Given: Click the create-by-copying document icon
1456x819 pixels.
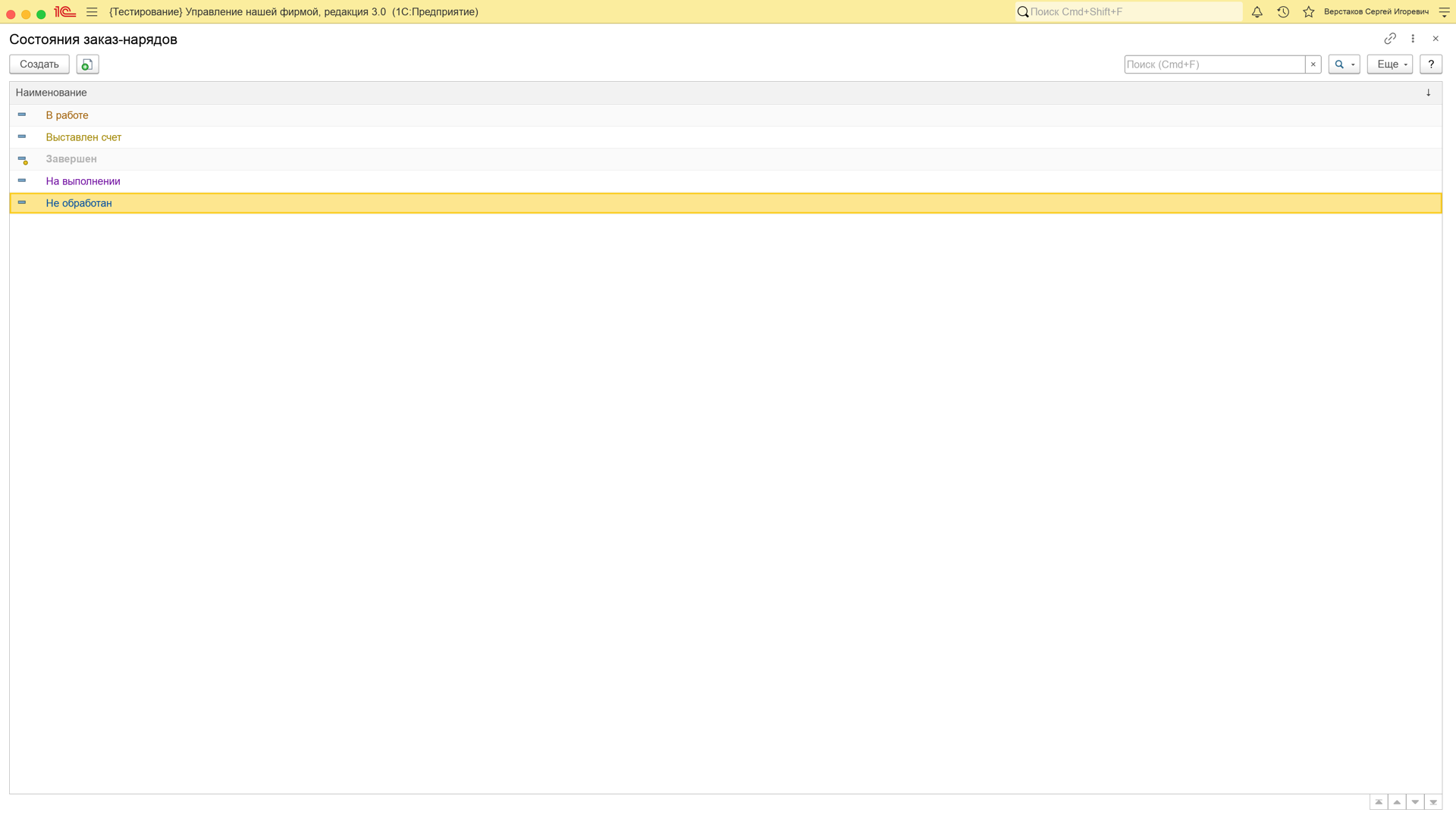Looking at the screenshot, I should tap(87, 64).
